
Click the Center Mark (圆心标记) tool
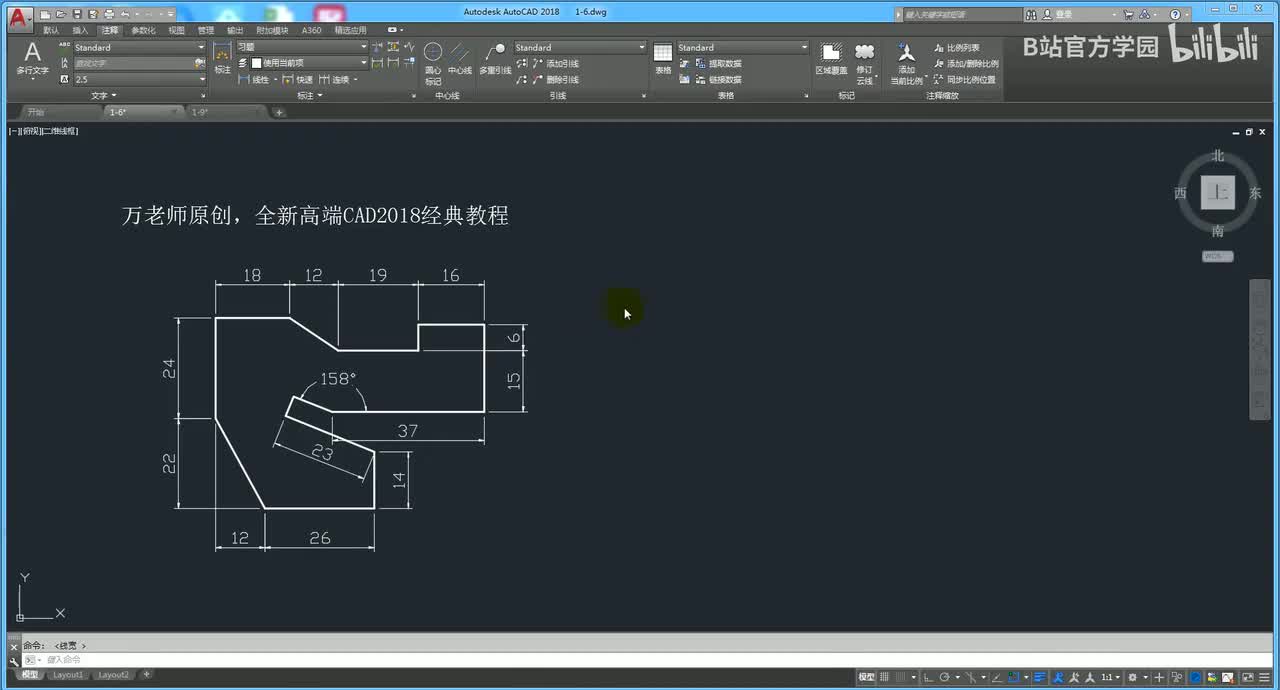pyautogui.click(x=433, y=62)
